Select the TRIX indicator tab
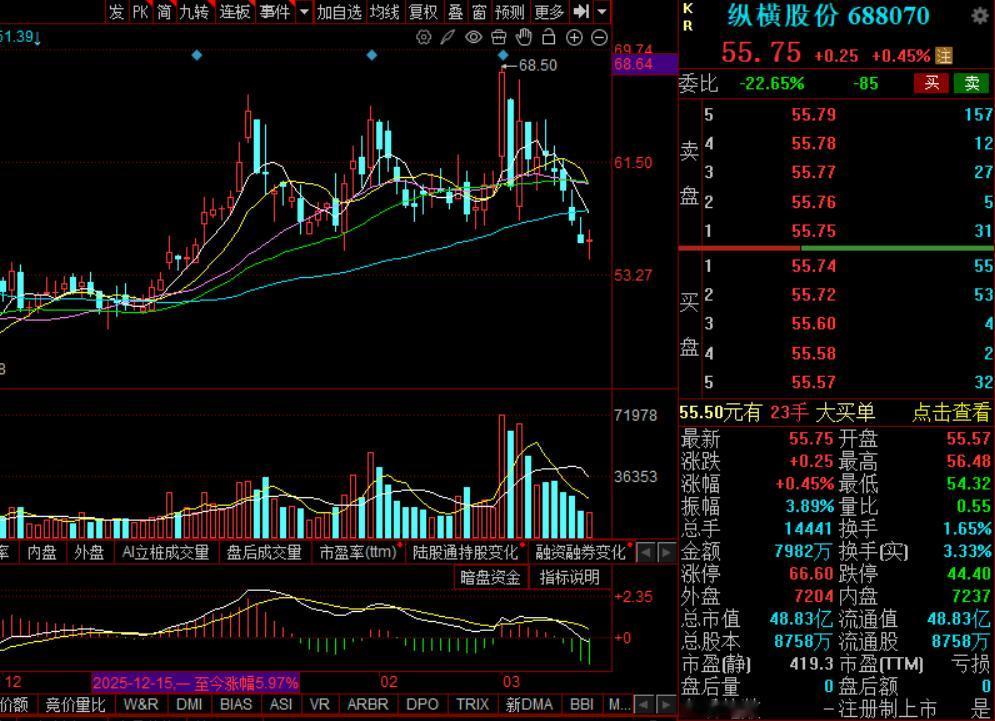The image size is (995, 721). pos(473,704)
